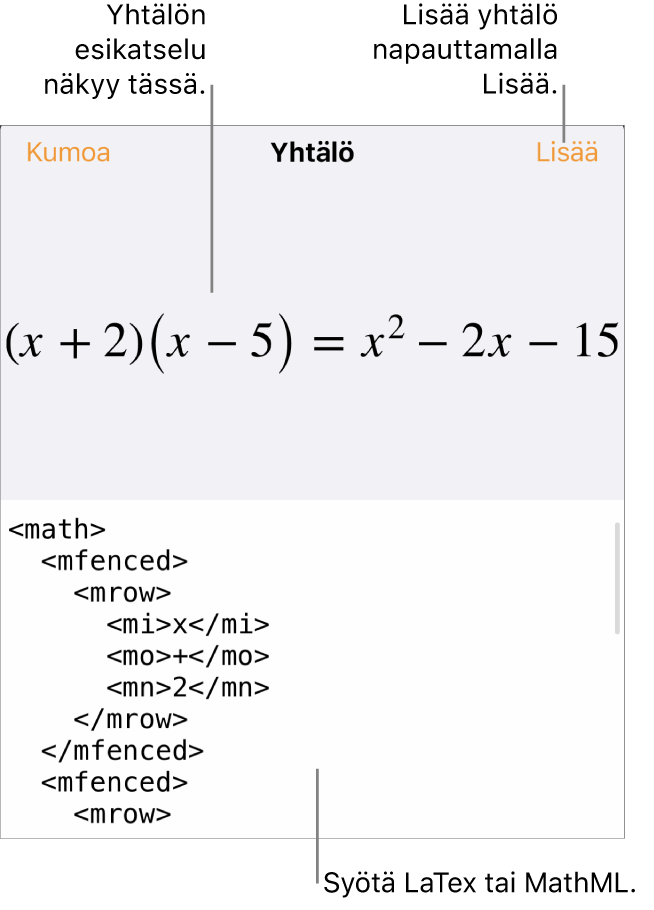This screenshot has width=654, height=910.
Task: Click the Yhtälö dialog title
Action: [x=313, y=153]
